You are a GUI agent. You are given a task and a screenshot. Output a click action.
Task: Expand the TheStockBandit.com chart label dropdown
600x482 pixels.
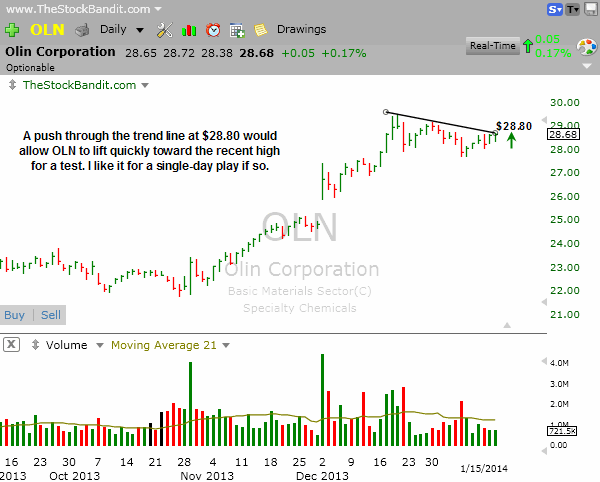[145, 85]
